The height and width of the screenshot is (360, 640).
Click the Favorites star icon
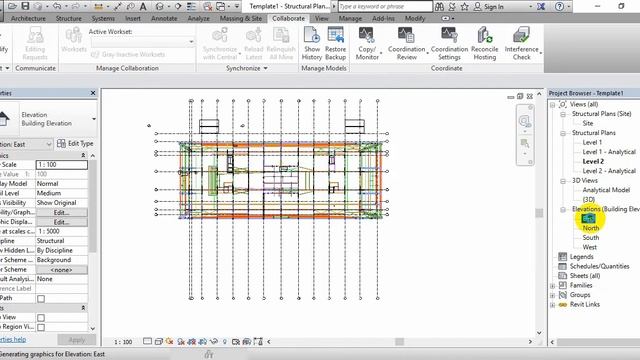[x=464, y=7]
